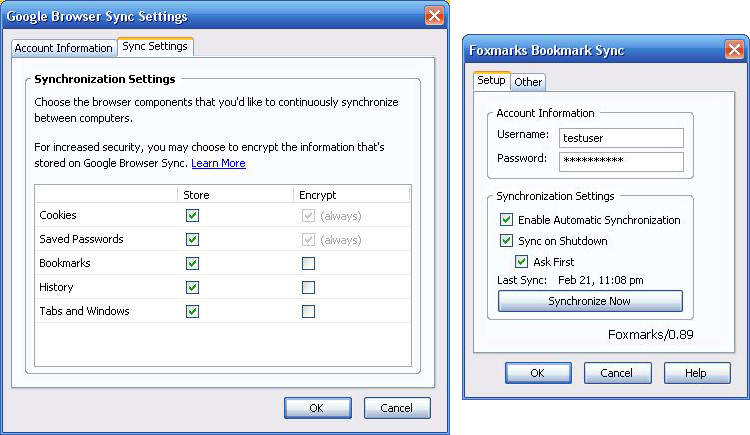This screenshot has width=750, height=435.
Task: Click the Last Sync date Feb 21, 11:08 pm
Action: (x=600, y=280)
